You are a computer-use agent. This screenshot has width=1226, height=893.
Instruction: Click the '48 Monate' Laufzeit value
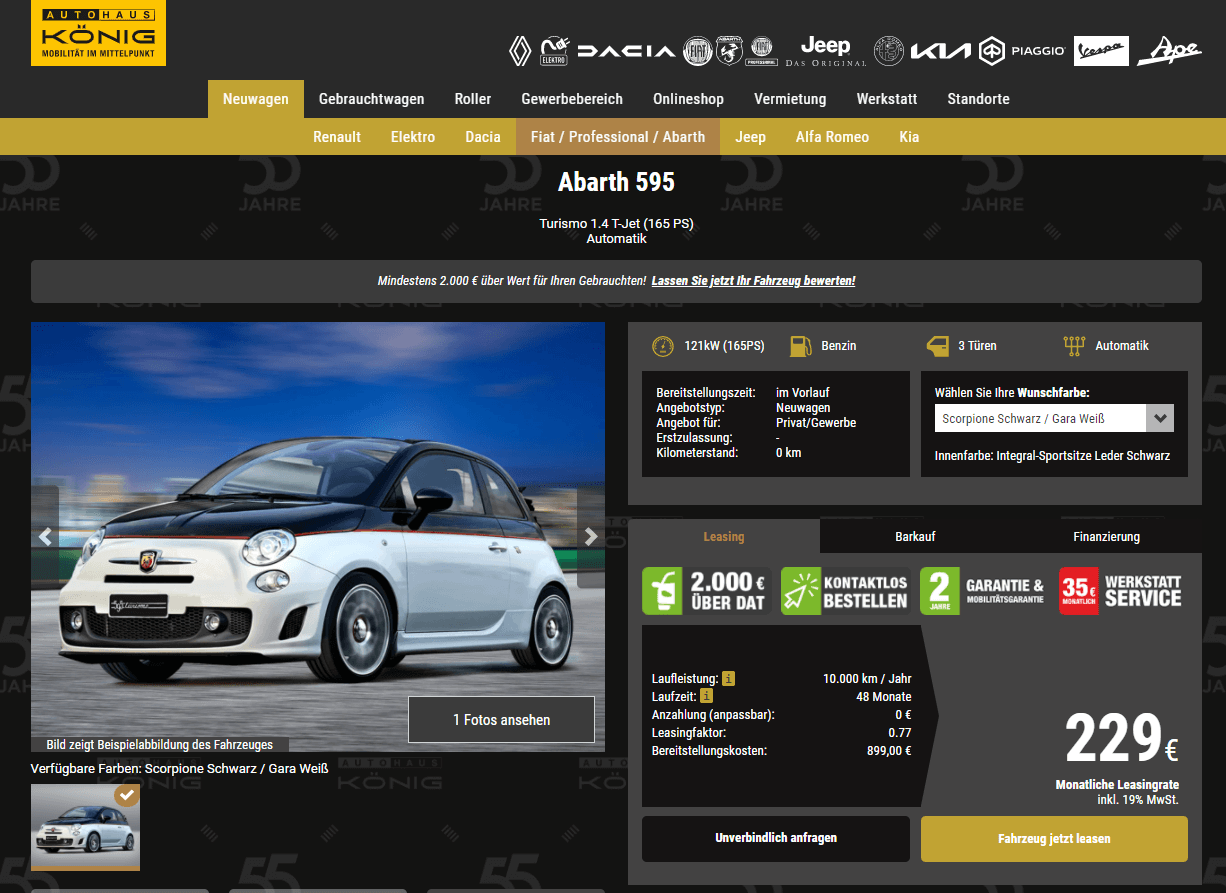(884, 696)
